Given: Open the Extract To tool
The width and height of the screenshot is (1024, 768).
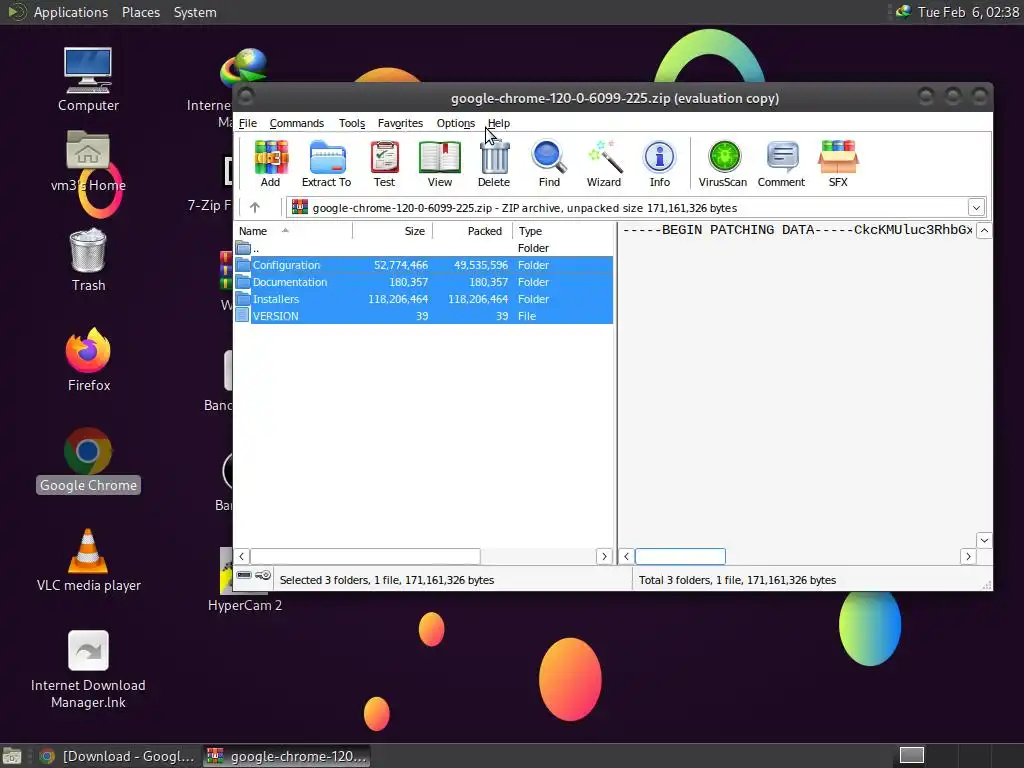Looking at the screenshot, I should tap(327, 164).
